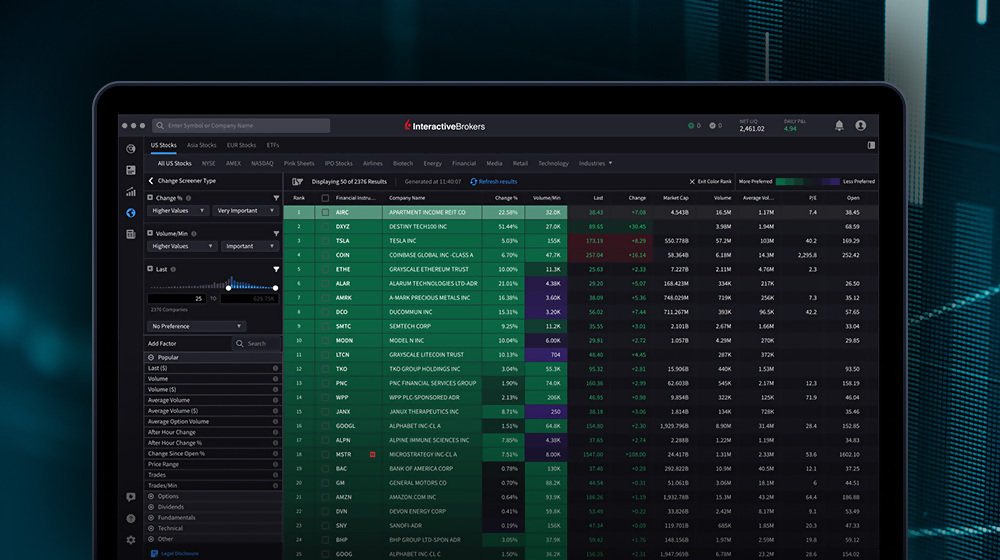The width and height of the screenshot is (1000, 560).
Task: Open the user account profile icon
Action: (861, 126)
